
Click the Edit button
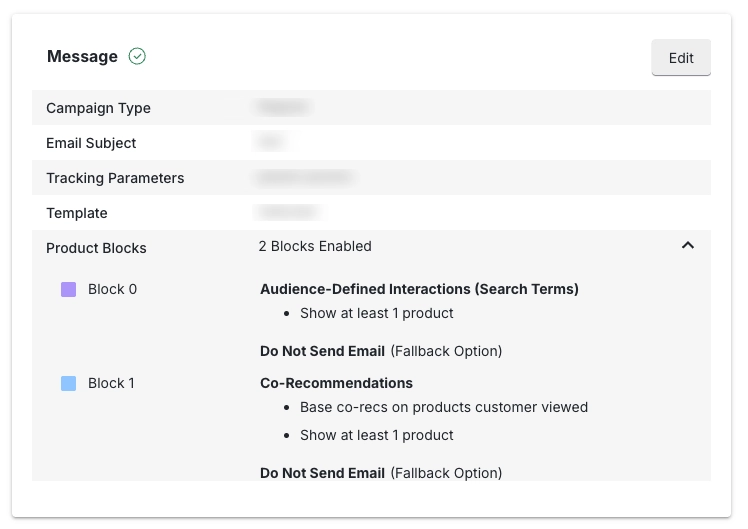pyautogui.click(x=681, y=58)
